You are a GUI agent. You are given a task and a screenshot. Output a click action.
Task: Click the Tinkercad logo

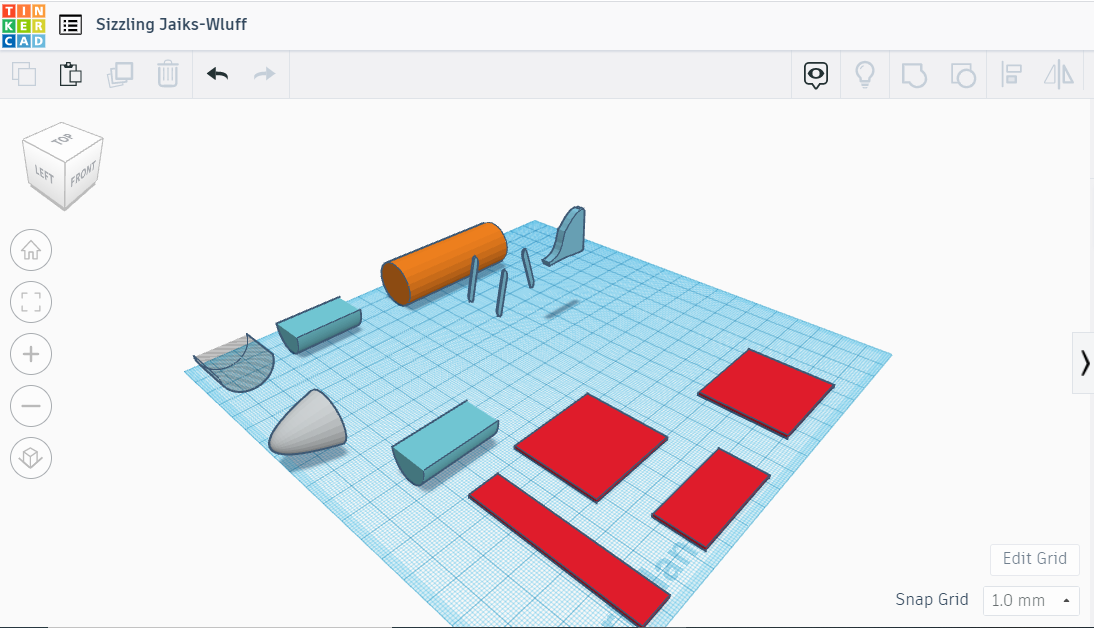tap(24, 25)
